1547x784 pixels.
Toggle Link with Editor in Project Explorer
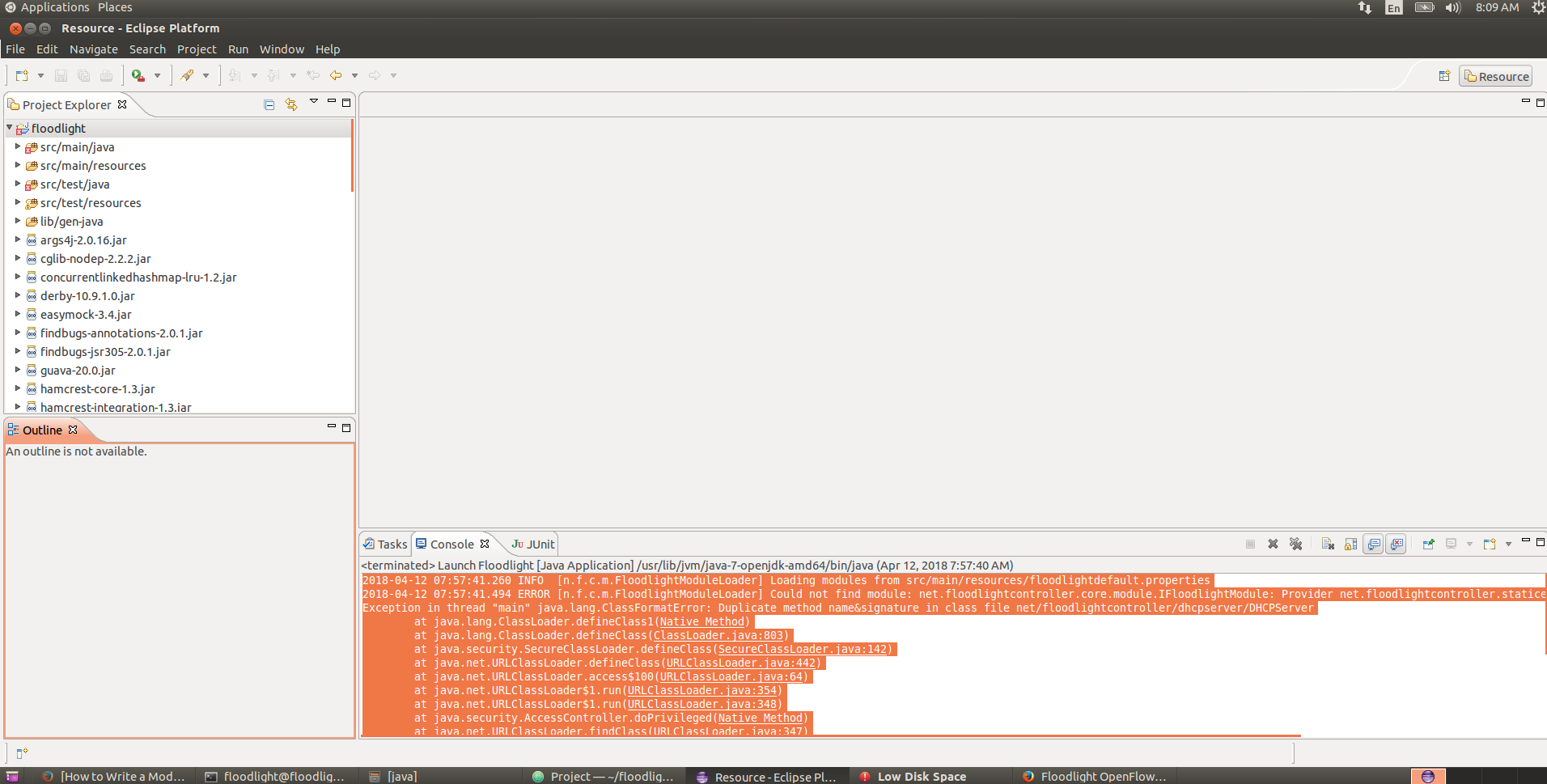click(x=290, y=105)
